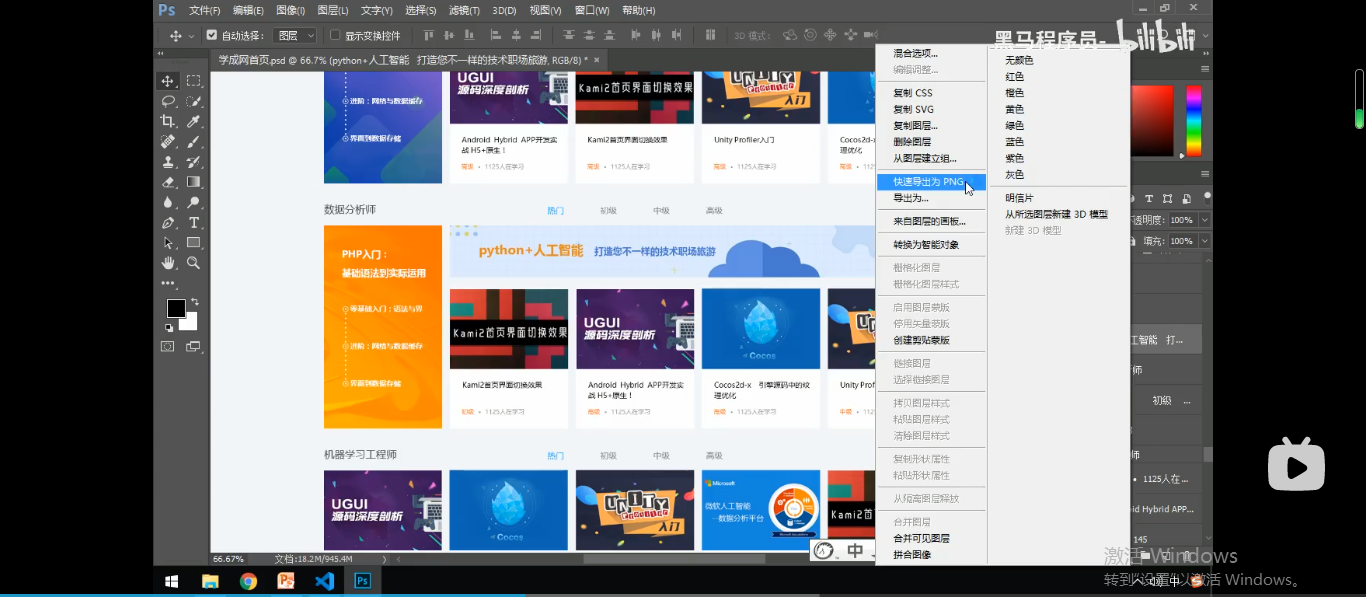Enable the 显示变换控件 checkbox

[335, 35]
